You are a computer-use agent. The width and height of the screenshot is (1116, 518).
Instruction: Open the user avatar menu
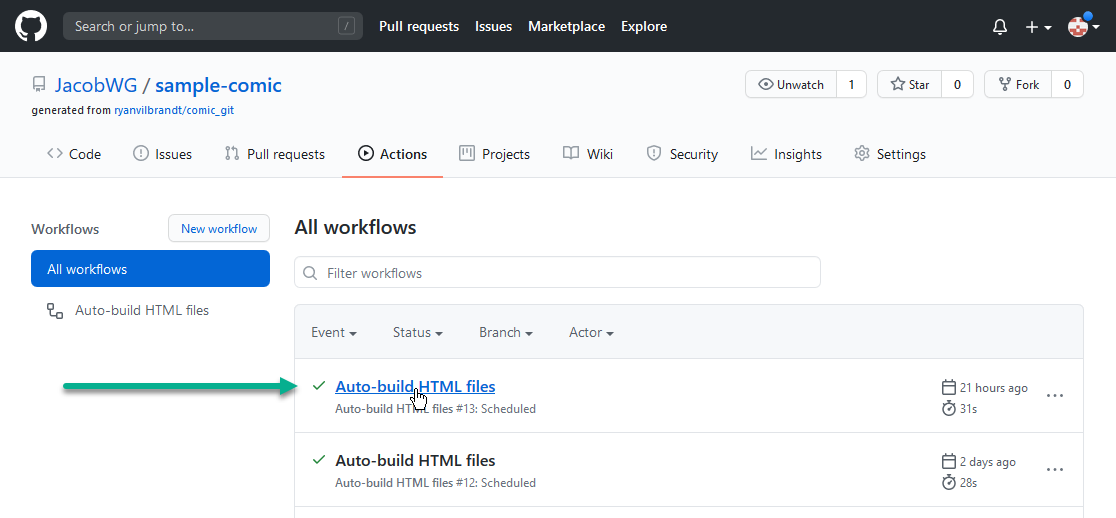click(x=1083, y=26)
